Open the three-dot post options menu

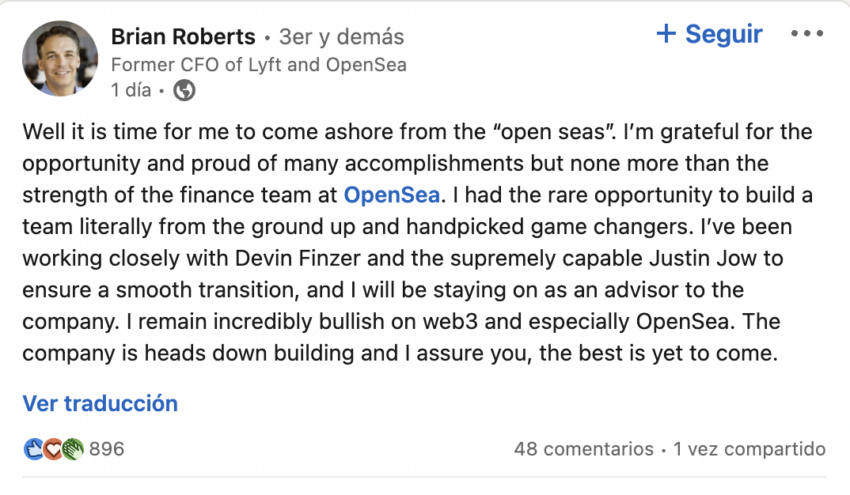click(806, 34)
